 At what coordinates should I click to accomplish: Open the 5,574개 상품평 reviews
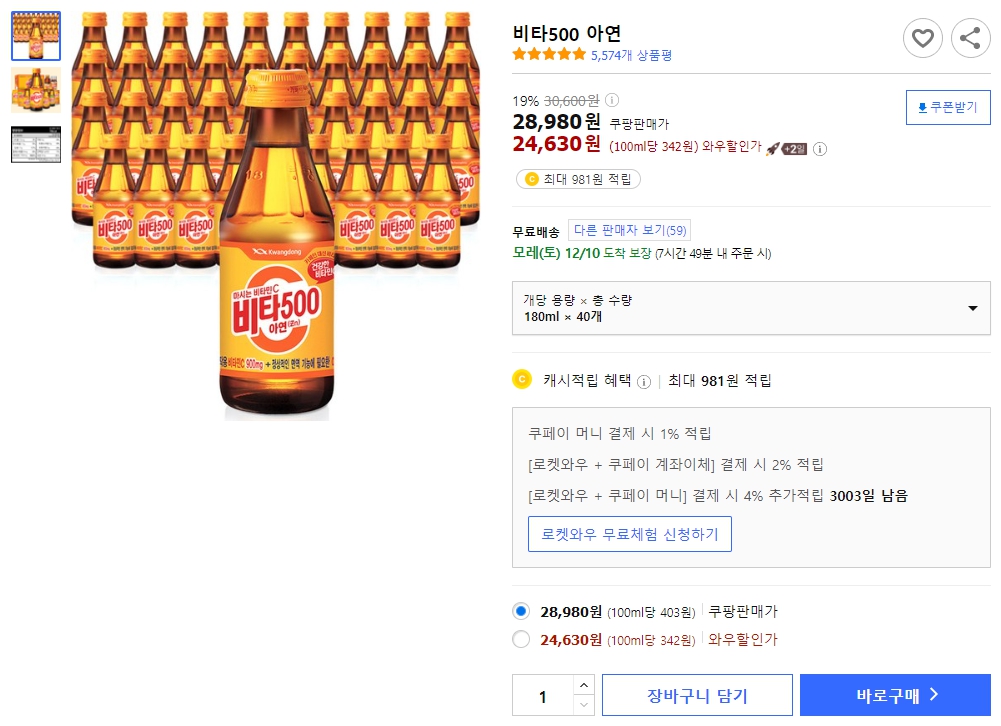click(x=634, y=56)
